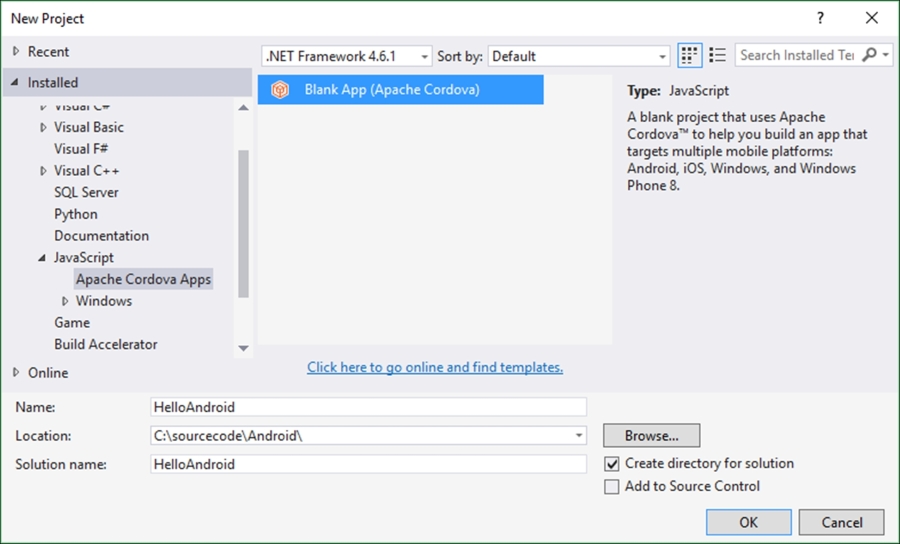
Task: Open the Sort by Default dropdown
Action: coord(579,56)
